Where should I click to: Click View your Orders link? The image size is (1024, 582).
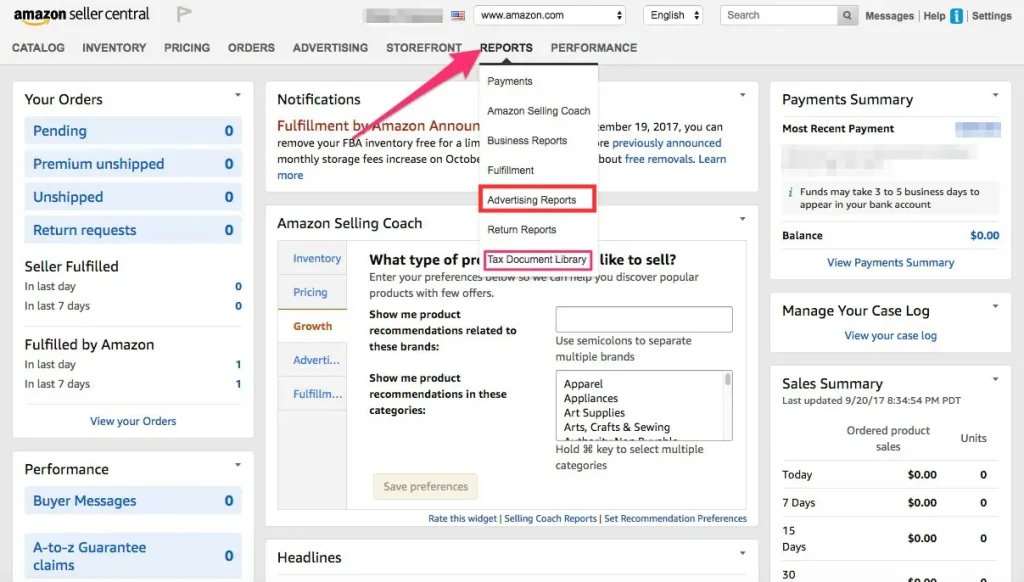133,421
